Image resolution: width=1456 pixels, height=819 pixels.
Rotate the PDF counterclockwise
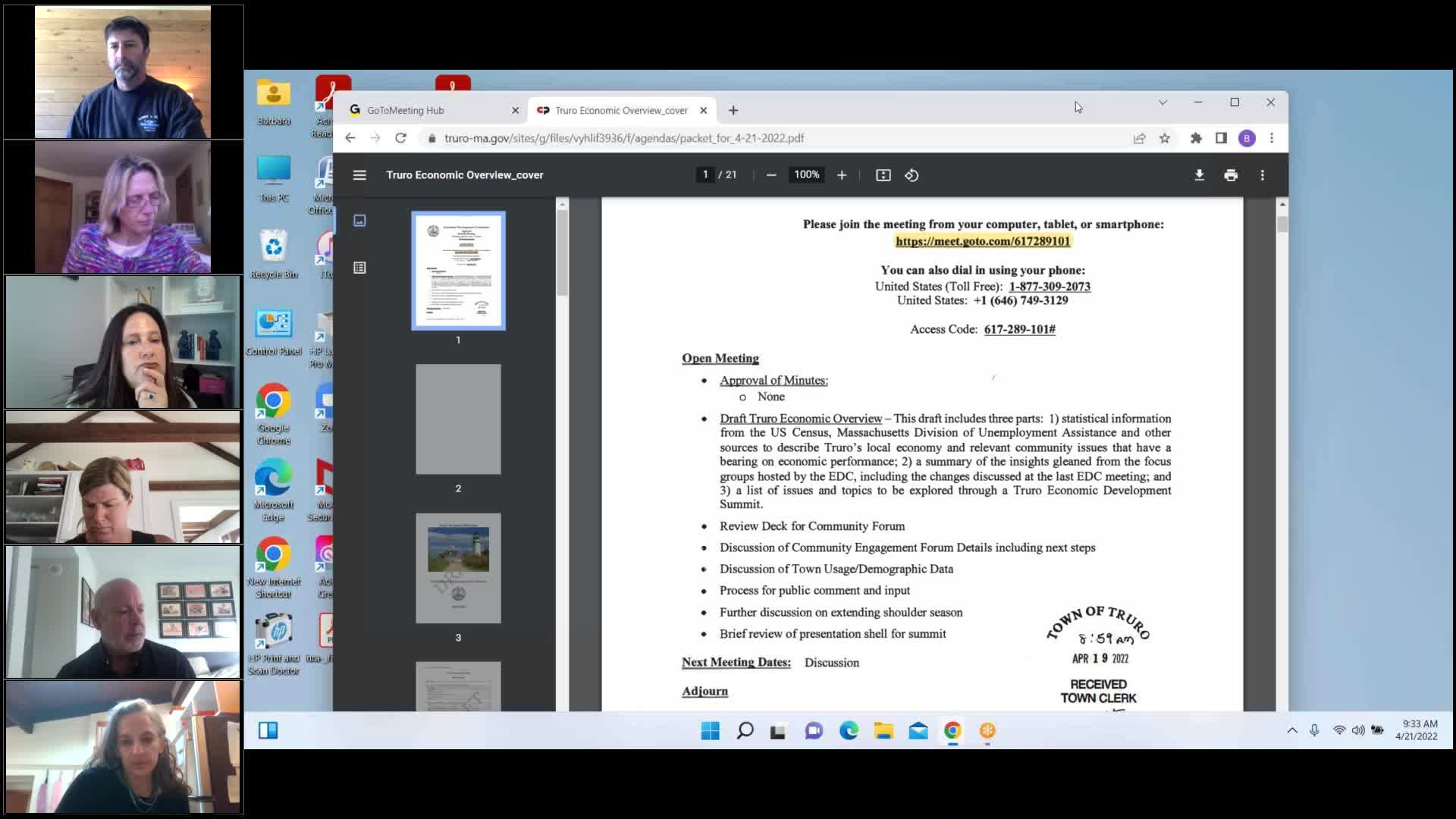coord(912,174)
